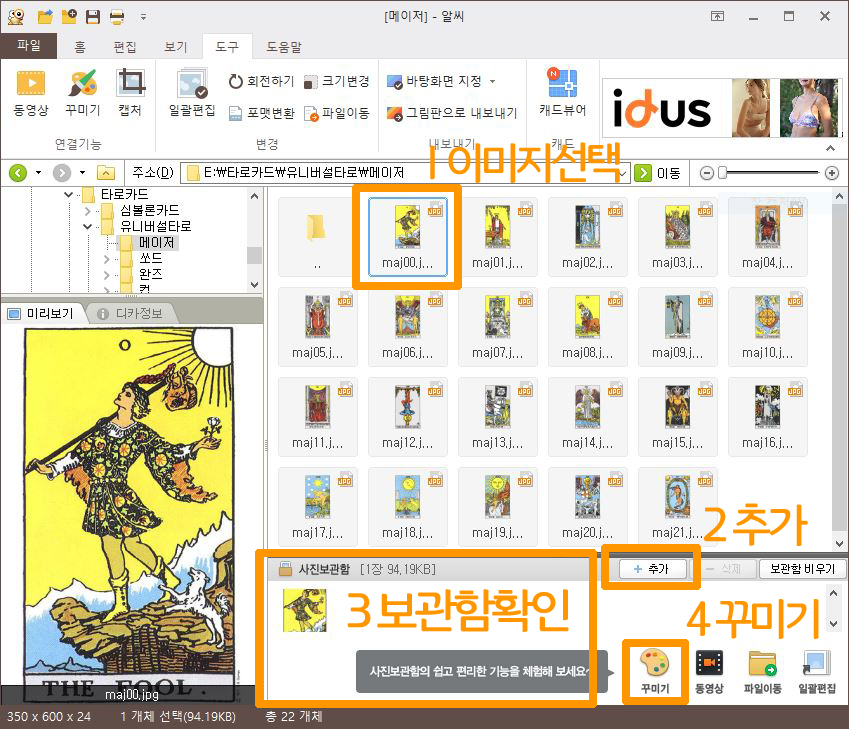The width and height of the screenshot is (849, 729).
Task: Click 크기변경 resize option
Action: click(336, 81)
